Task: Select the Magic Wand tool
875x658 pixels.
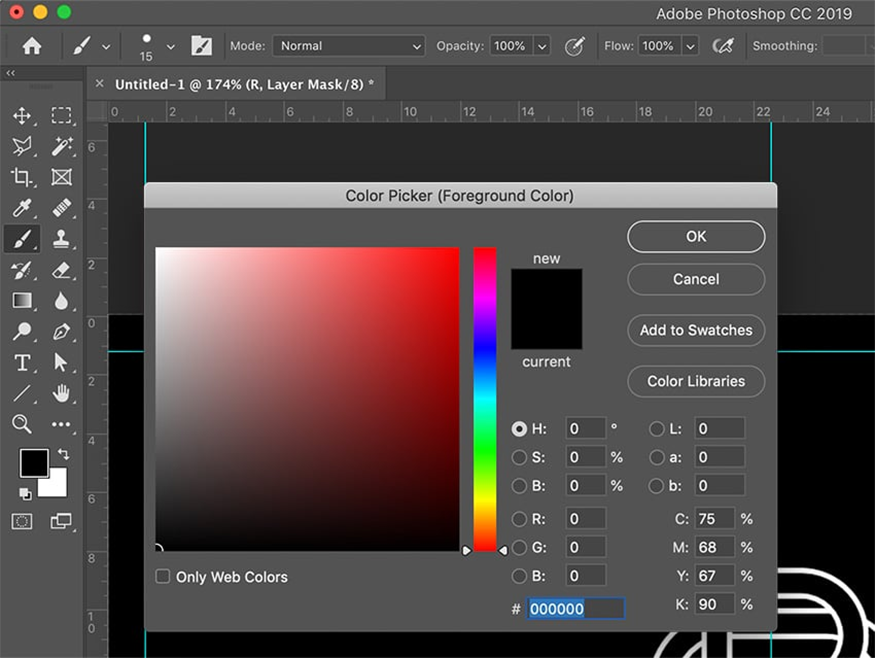Action: point(61,147)
